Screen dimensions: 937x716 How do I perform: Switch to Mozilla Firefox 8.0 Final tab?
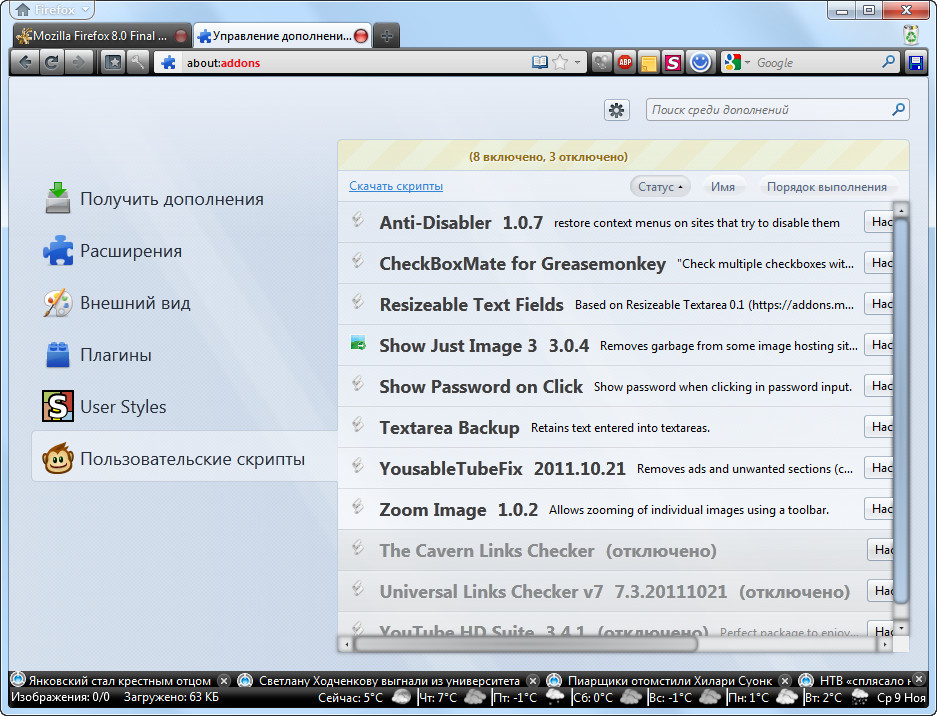pos(95,35)
